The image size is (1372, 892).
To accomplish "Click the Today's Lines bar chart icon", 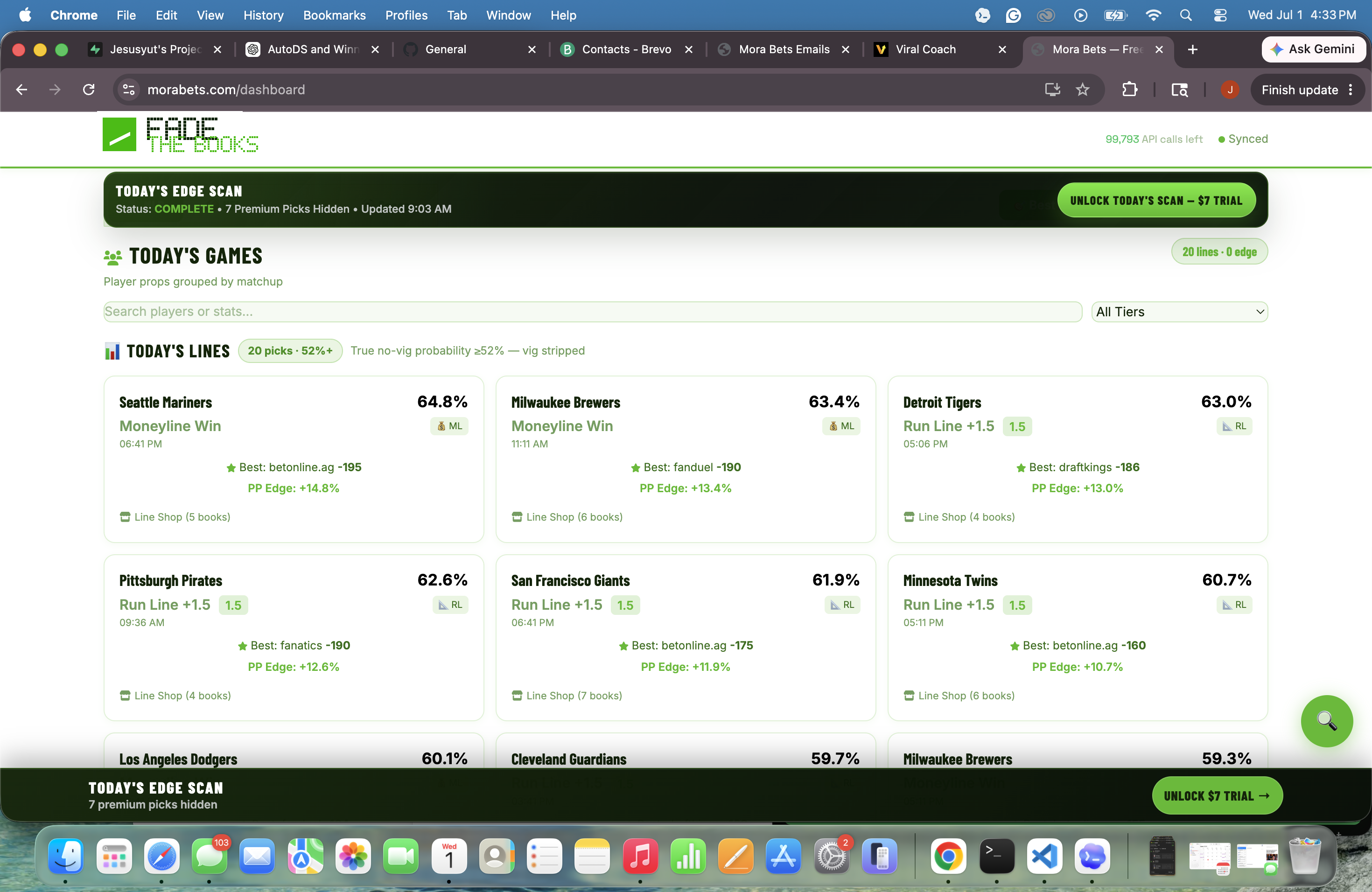I will pos(112,351).
